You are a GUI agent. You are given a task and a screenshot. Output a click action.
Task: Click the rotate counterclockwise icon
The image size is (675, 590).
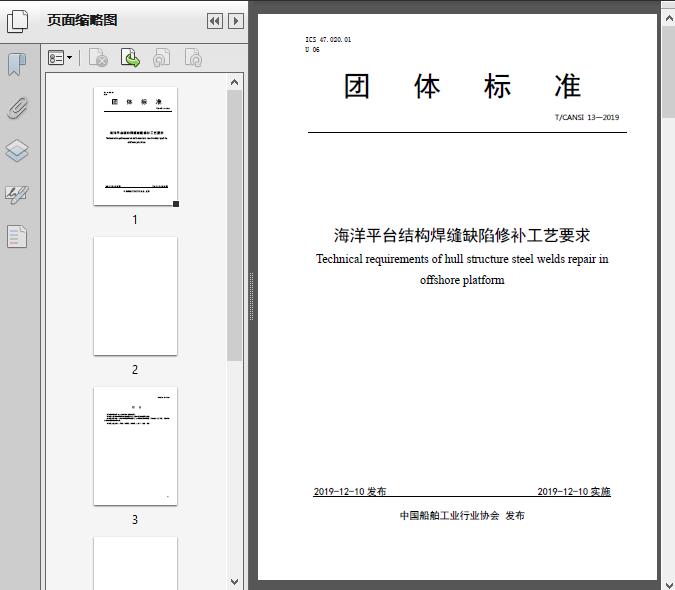click(162, 59)
